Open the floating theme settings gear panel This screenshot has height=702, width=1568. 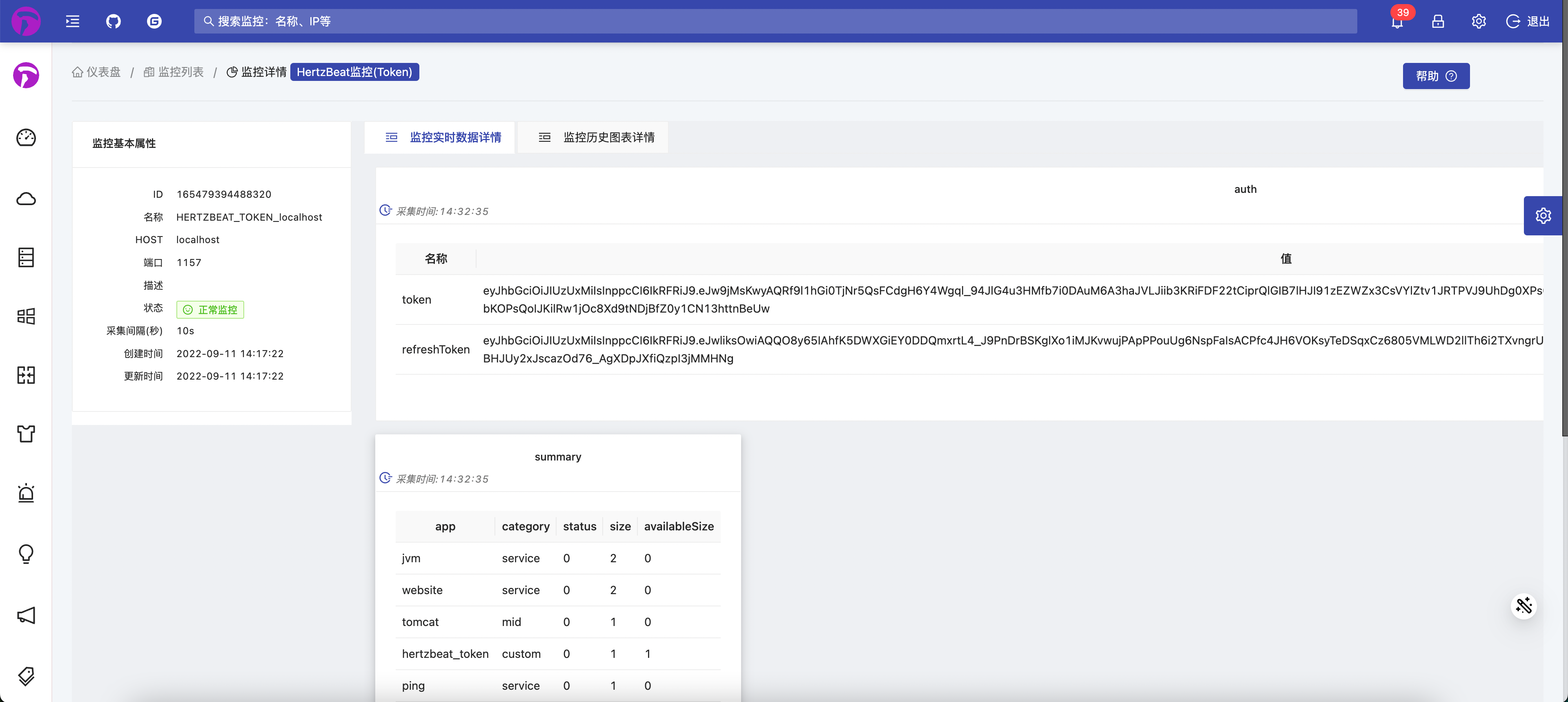[x=1542, y=216]
